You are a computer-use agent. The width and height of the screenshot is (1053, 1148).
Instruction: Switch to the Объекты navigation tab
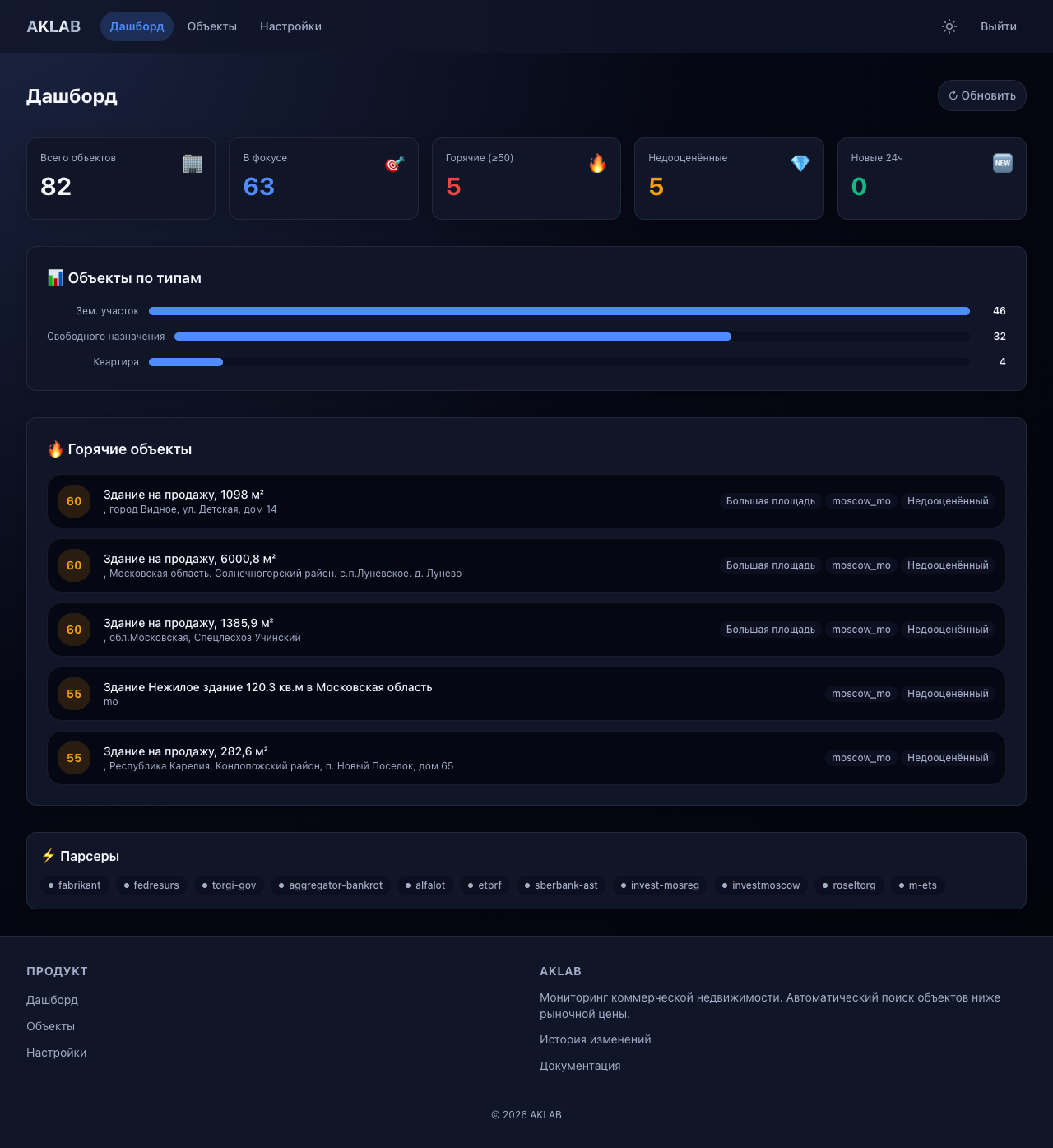pyautogui.click(x=212, y=26)
